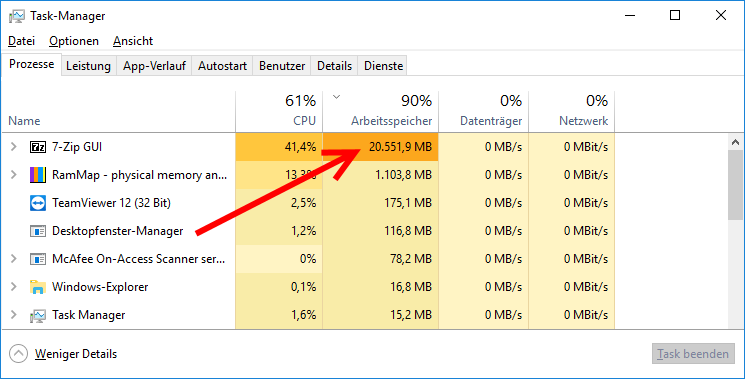The height and width of the screenshot is (379, 745).
Task: Sort by Arbeitsspeicher column header
Action: 381,111
